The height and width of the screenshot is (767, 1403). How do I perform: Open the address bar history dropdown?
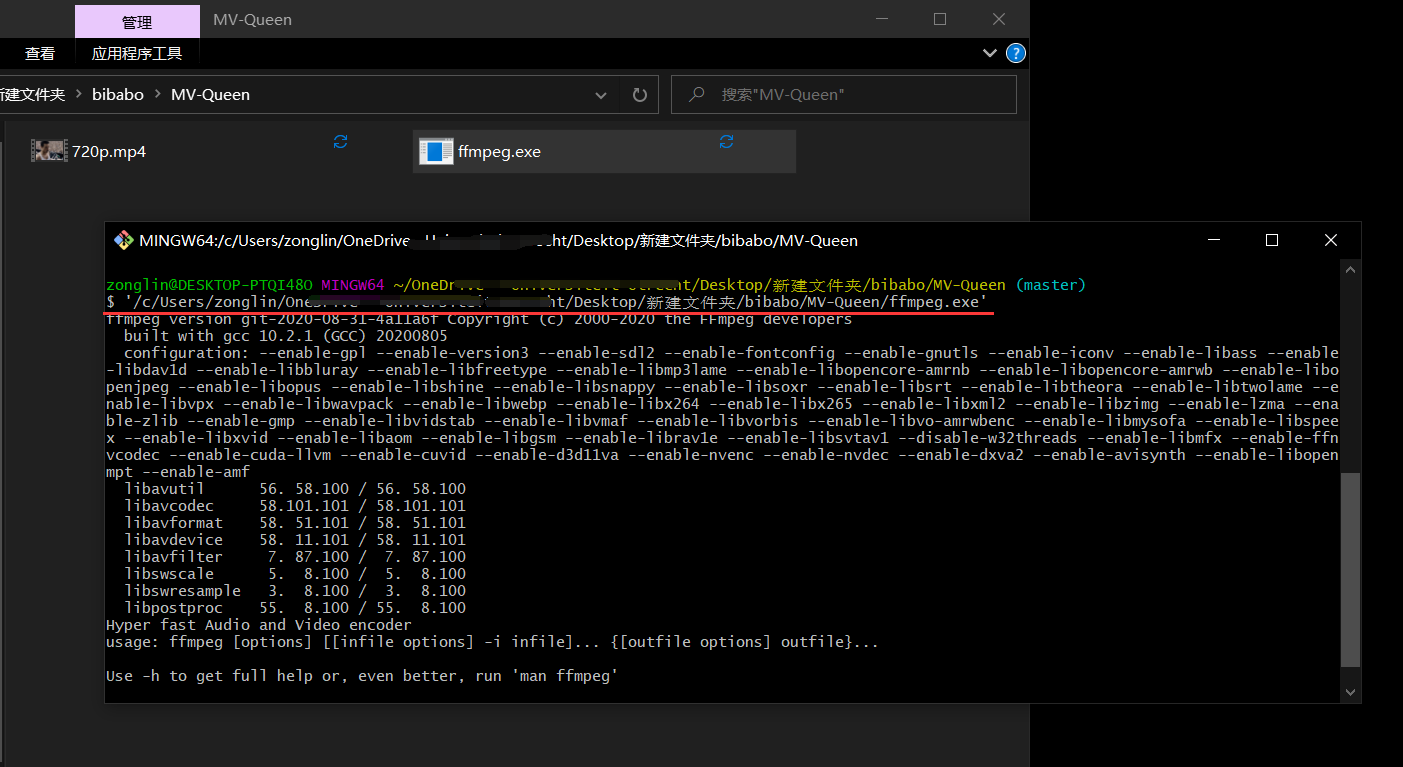click(601, 95)
